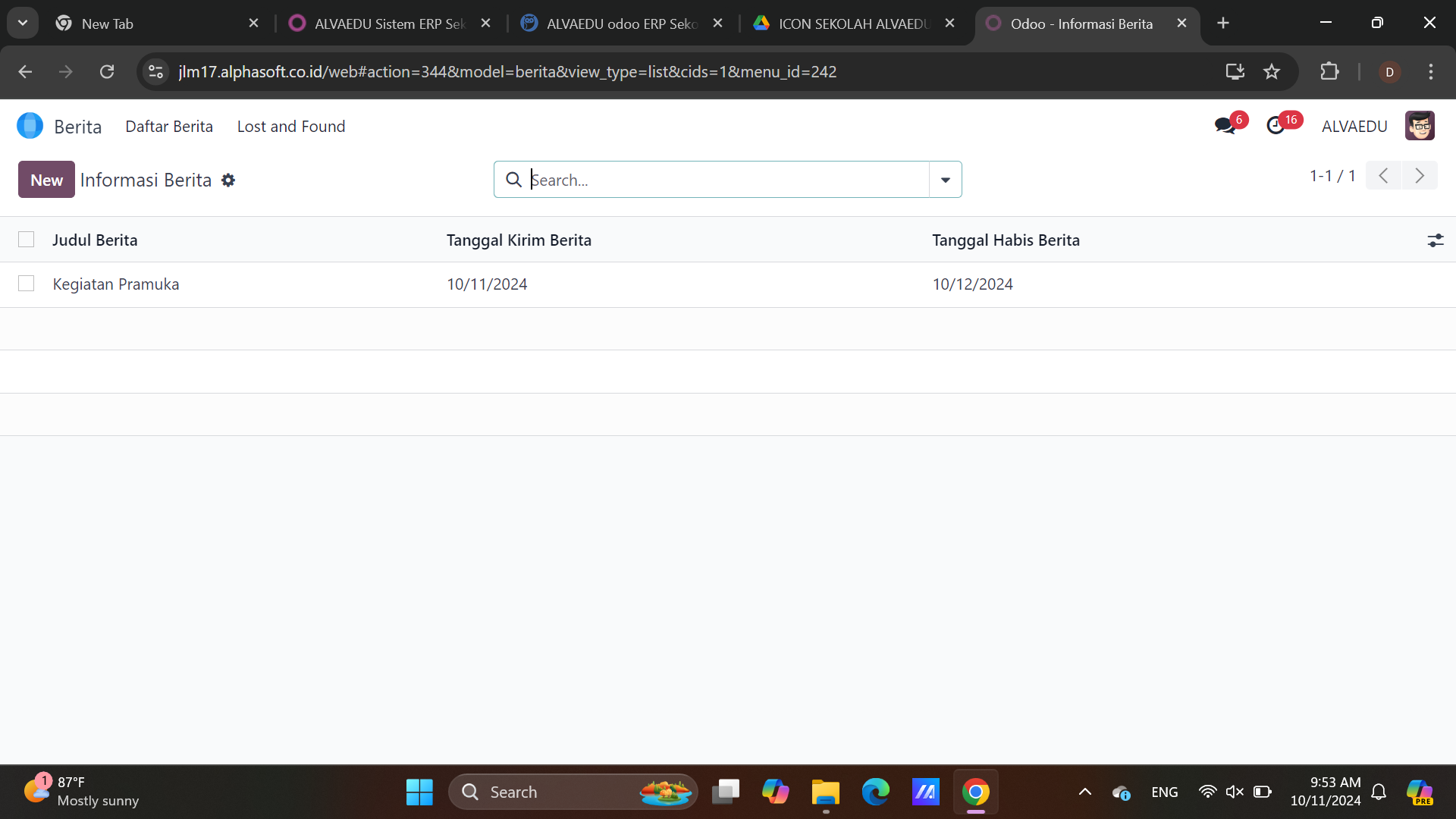Open the Lost and Found menu
Screen dimensions: 1456x819
(x=291, y=127)
